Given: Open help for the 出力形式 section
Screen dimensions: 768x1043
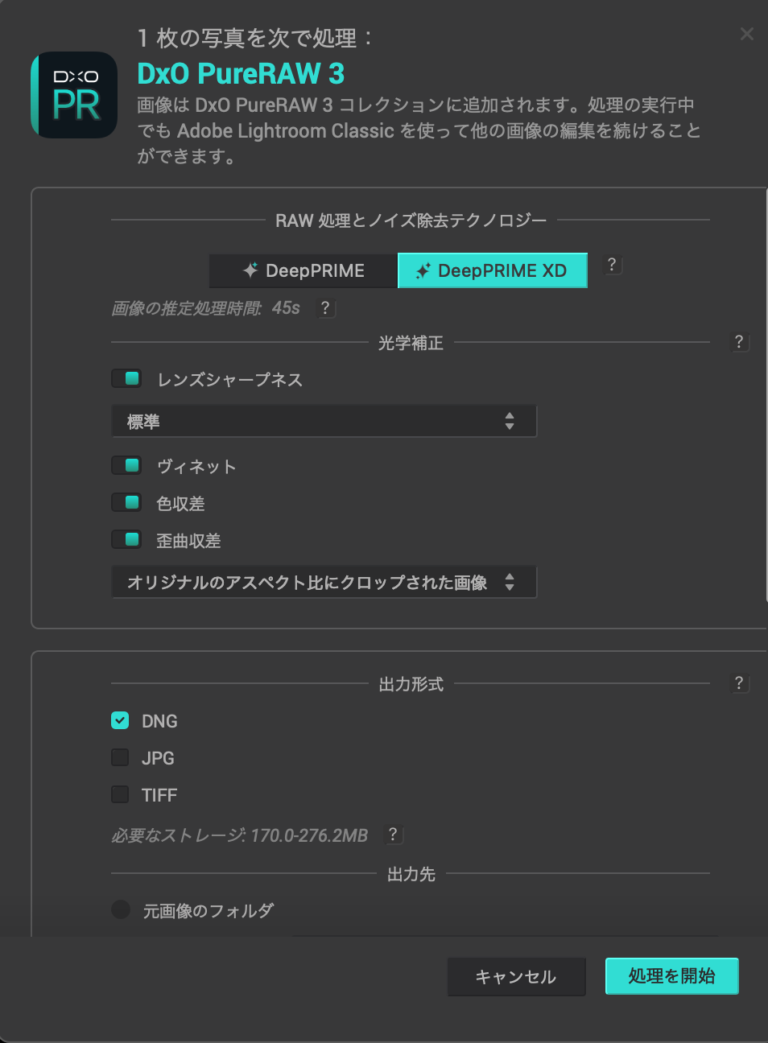Looking at the screenshot, I should click(739, 683).
